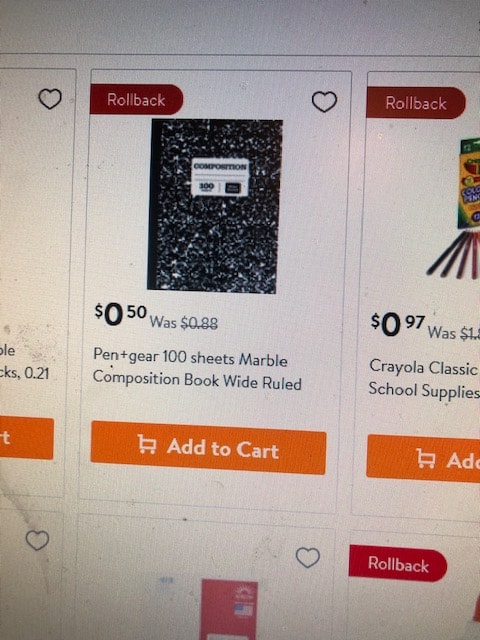Toggle heart on bottom row red notebook card
The width and height of the screenshot is (480, 640).
click(x=308, y=558)
